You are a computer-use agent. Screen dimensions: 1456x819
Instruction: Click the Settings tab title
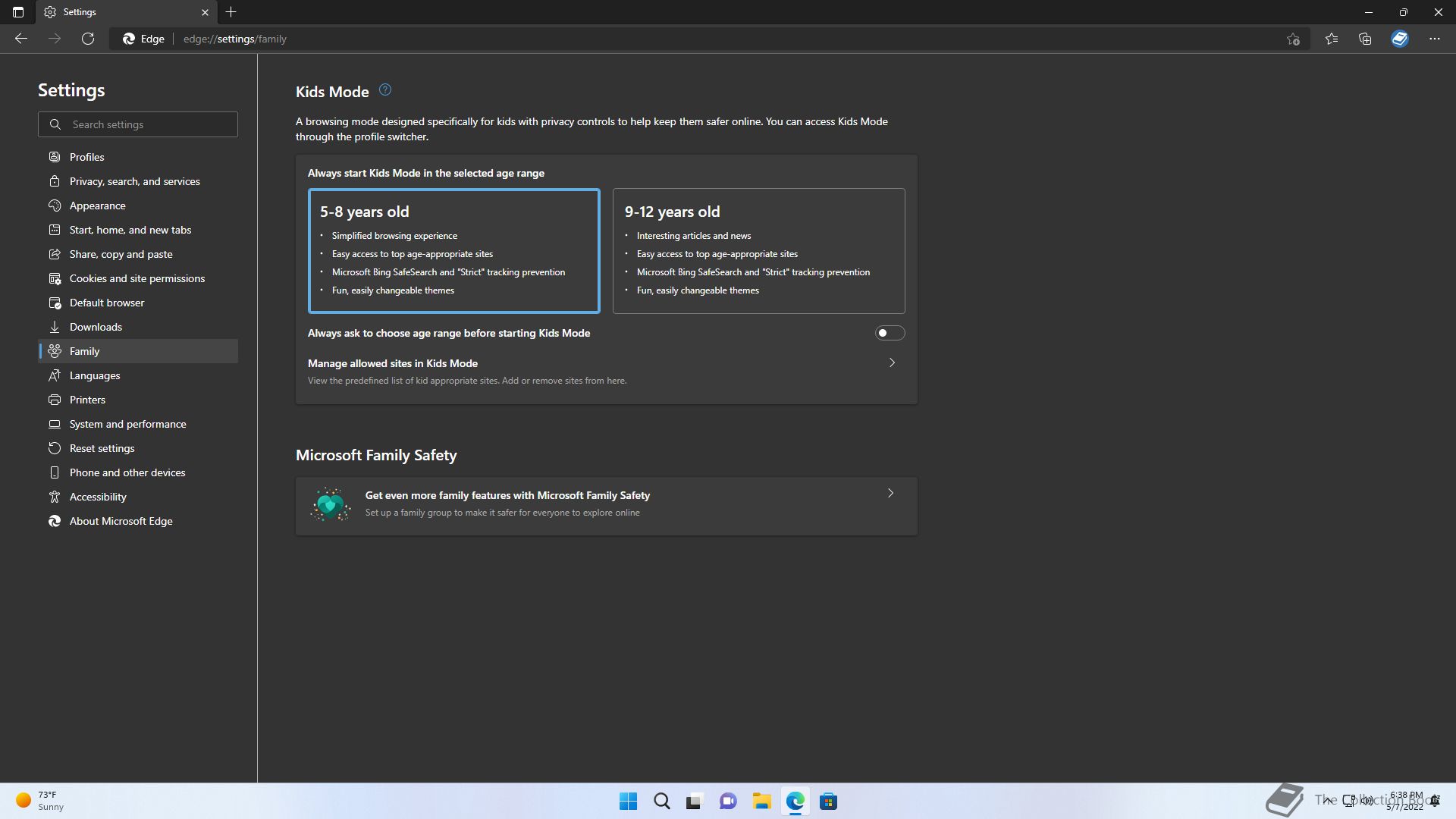tap(80, 12)
